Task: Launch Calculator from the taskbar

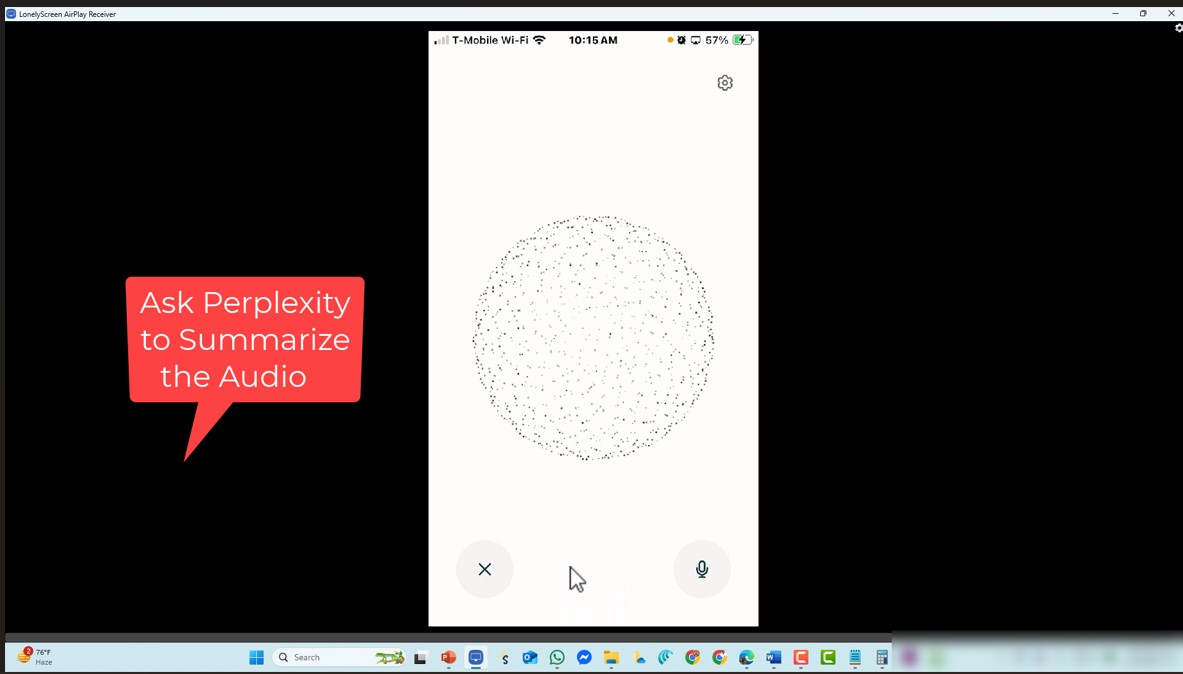Action: (881, 657)
